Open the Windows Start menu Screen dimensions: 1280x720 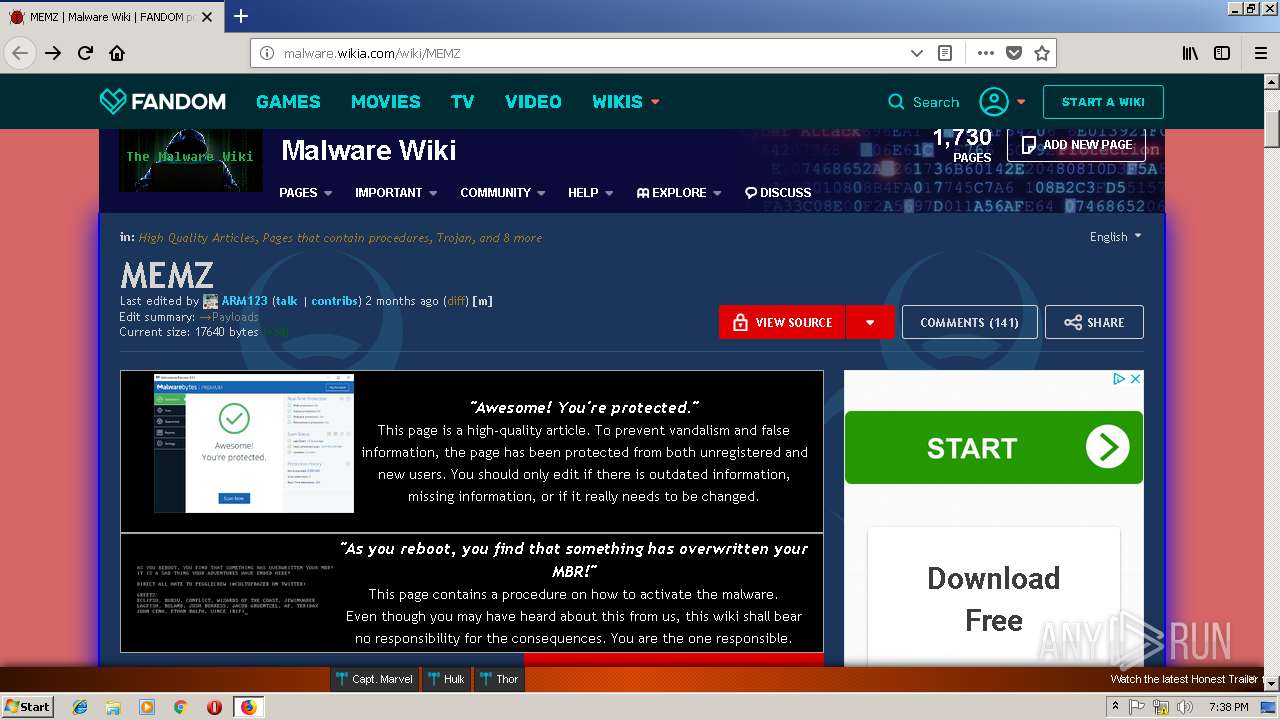point(28,707)
